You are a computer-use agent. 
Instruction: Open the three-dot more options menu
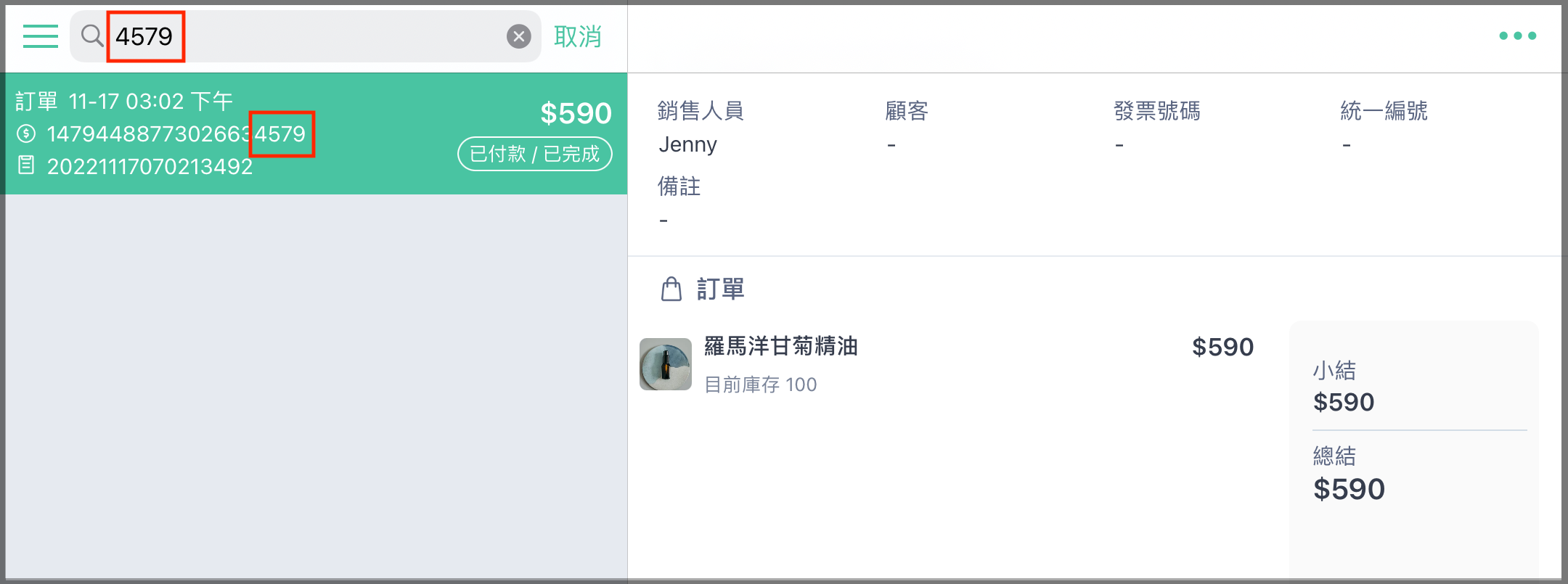(x=1517, y=36)
